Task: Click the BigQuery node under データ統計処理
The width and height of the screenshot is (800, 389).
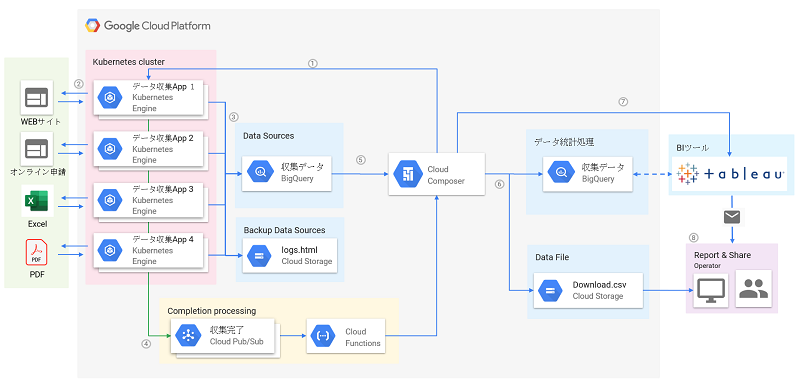Action: coord(587,174)
